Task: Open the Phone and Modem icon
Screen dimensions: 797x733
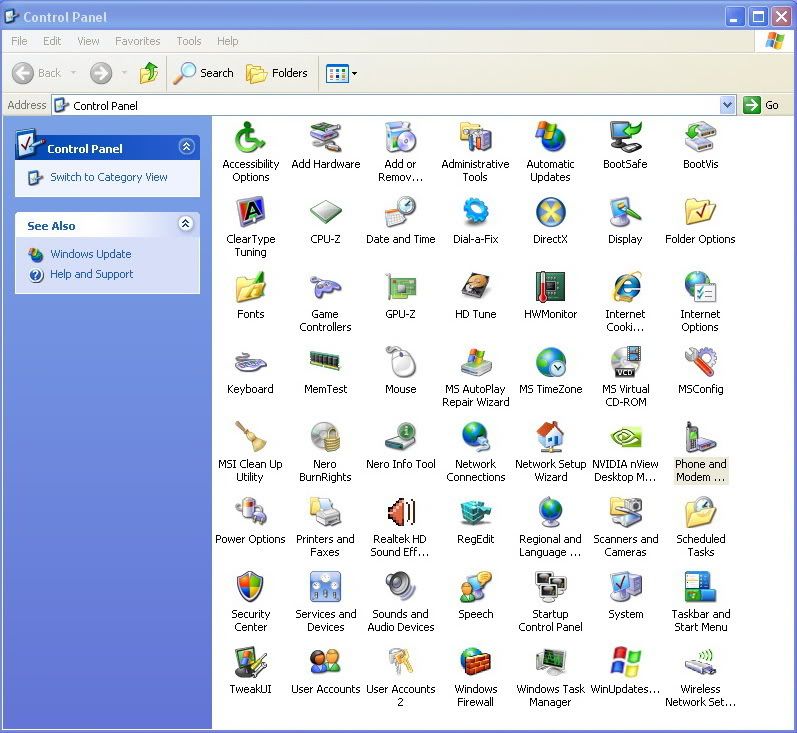Action: point(700,437)
